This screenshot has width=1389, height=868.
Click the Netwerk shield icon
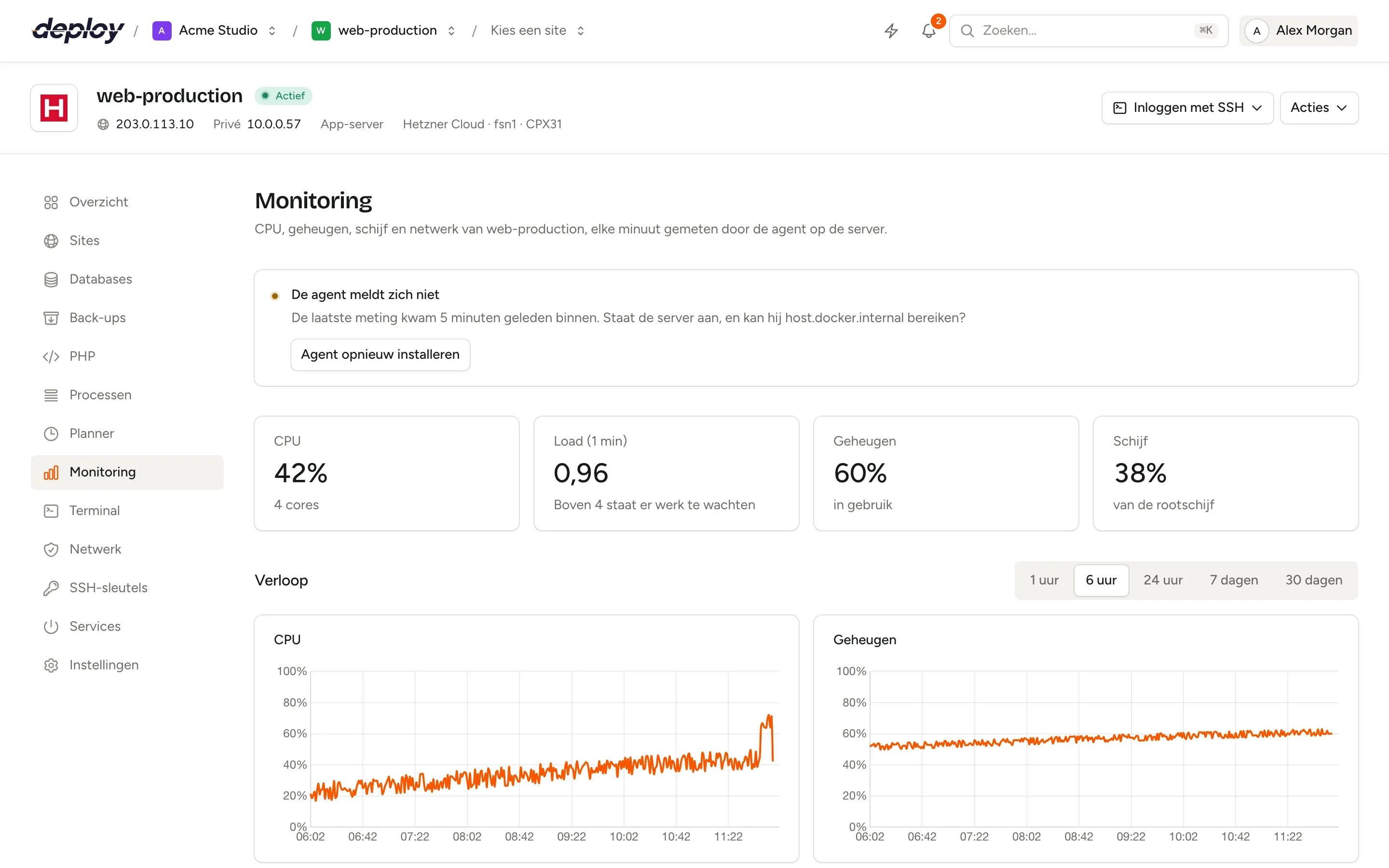pyautogui.click(x=51, y=549)
